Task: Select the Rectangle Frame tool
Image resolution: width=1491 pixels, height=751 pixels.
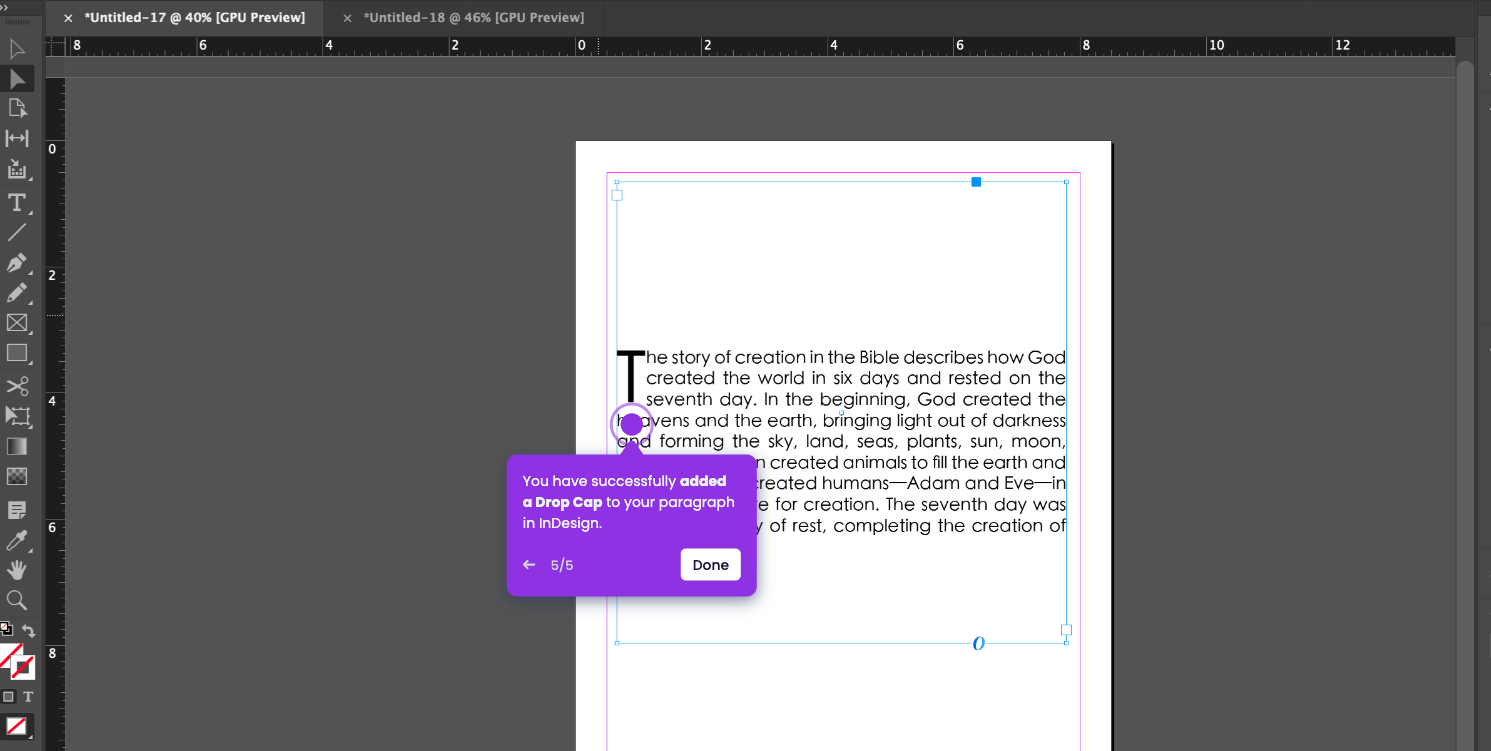Action: coord(17,323)
